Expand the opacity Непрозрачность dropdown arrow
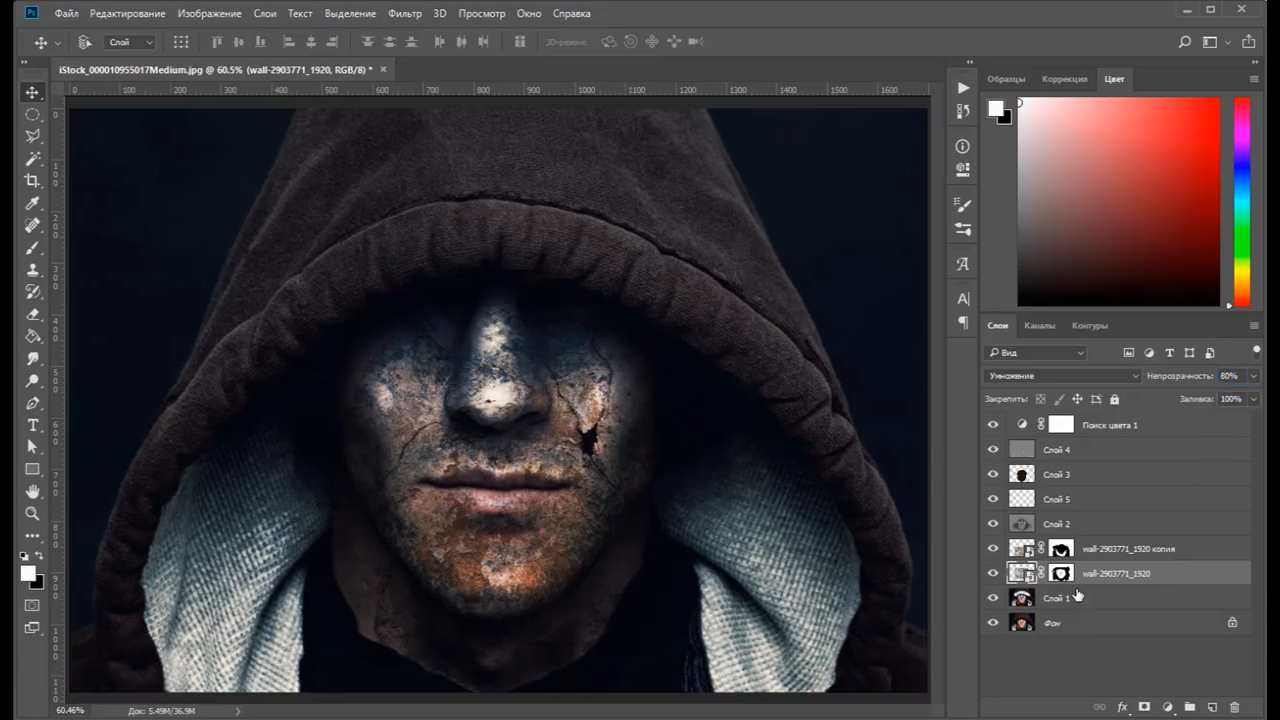This screenshot has height=720, width=1280. point(1253,376)
